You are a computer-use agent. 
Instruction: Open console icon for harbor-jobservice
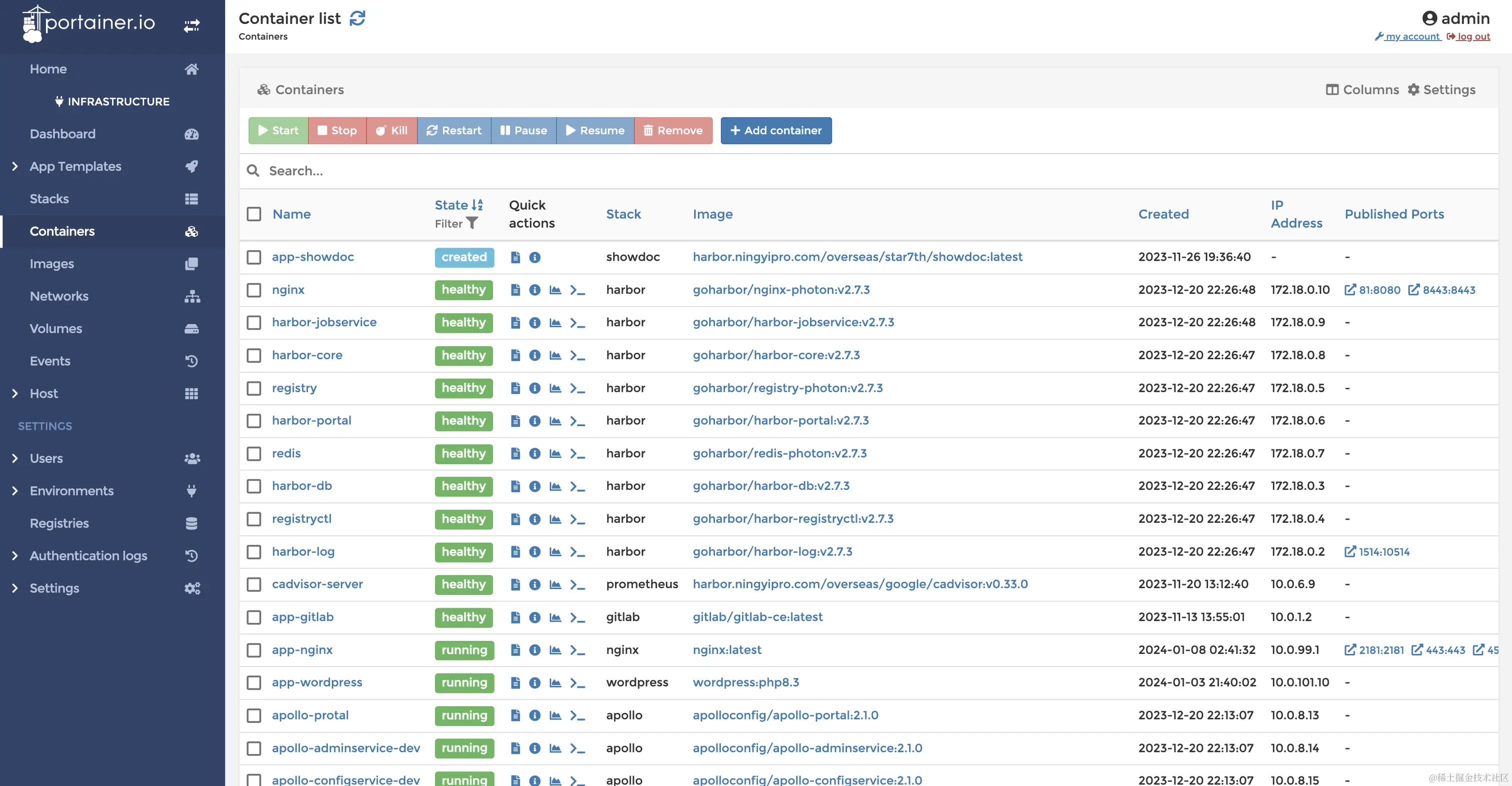click(x=577, y=323)
